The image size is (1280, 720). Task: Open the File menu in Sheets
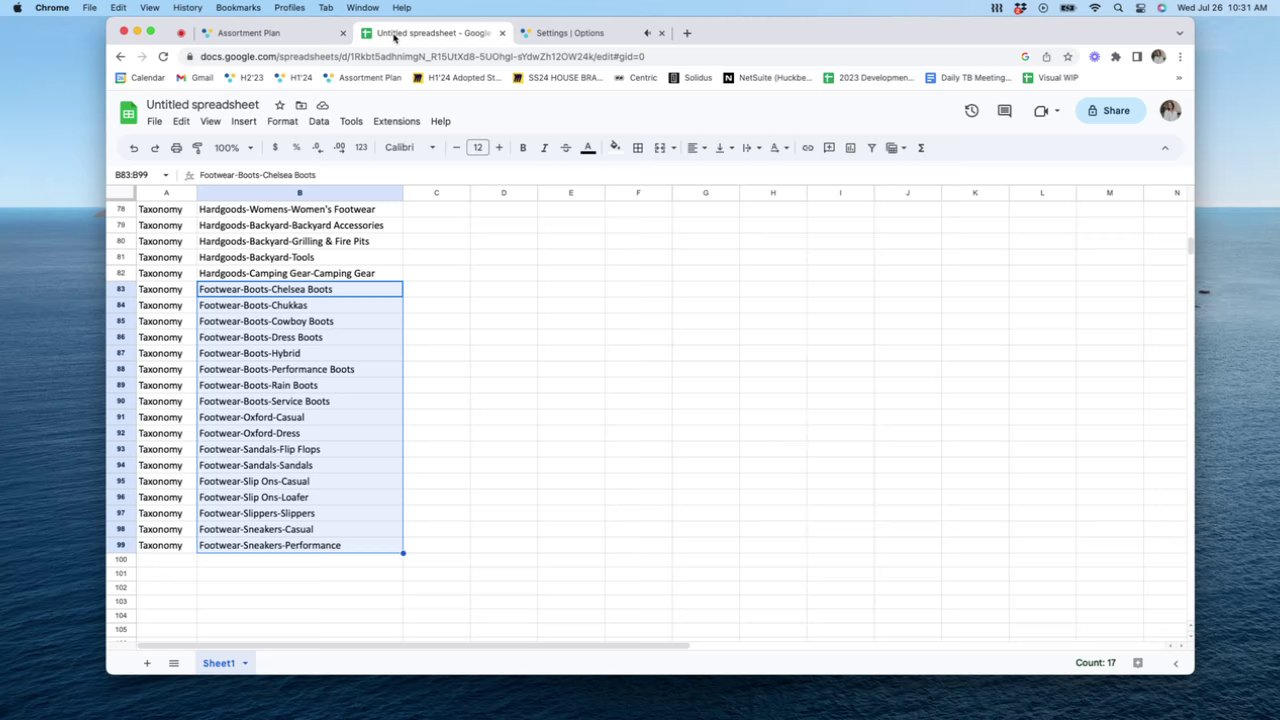[154, 121]
